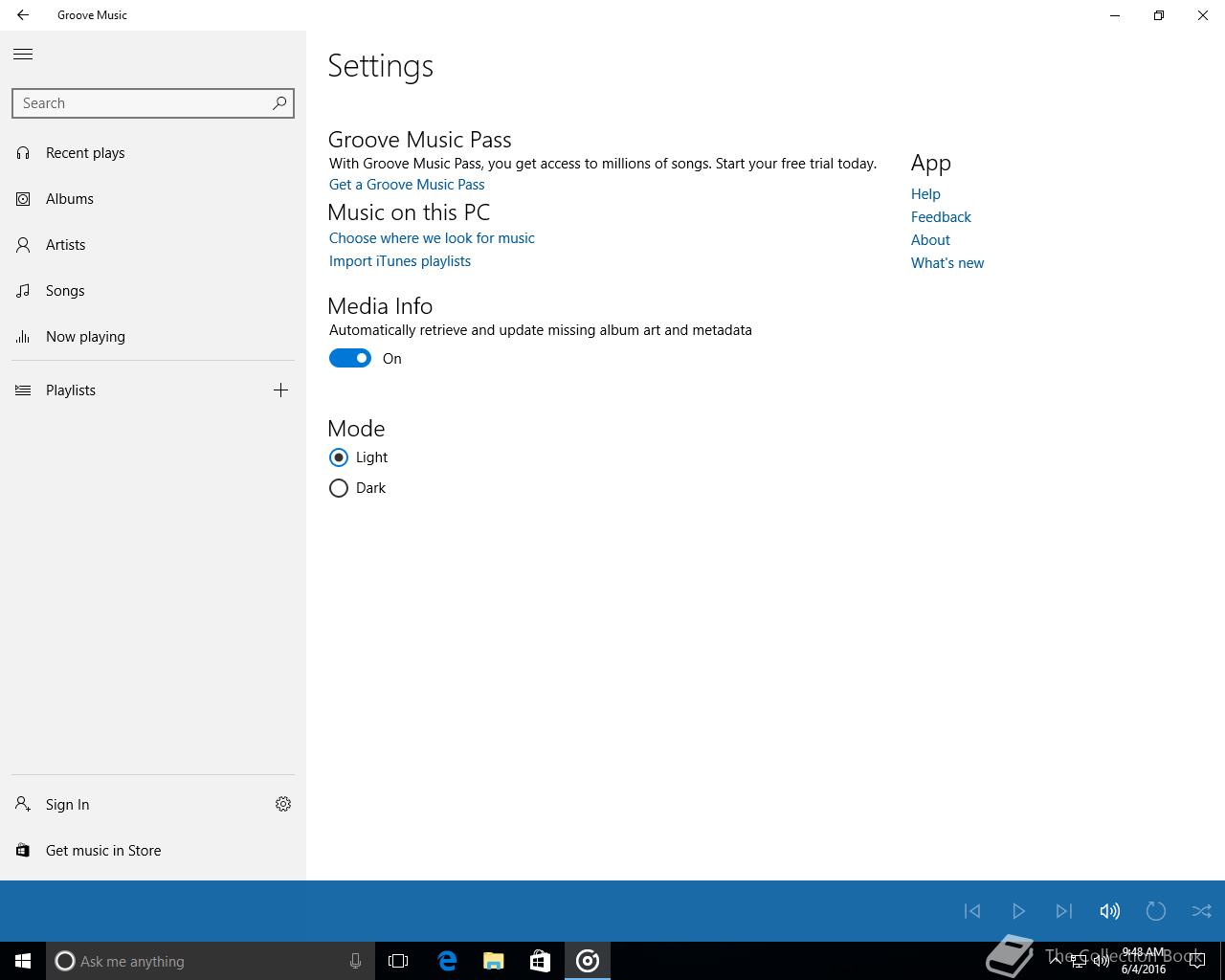Click the Now playing bars icon

tap(23, 337)
